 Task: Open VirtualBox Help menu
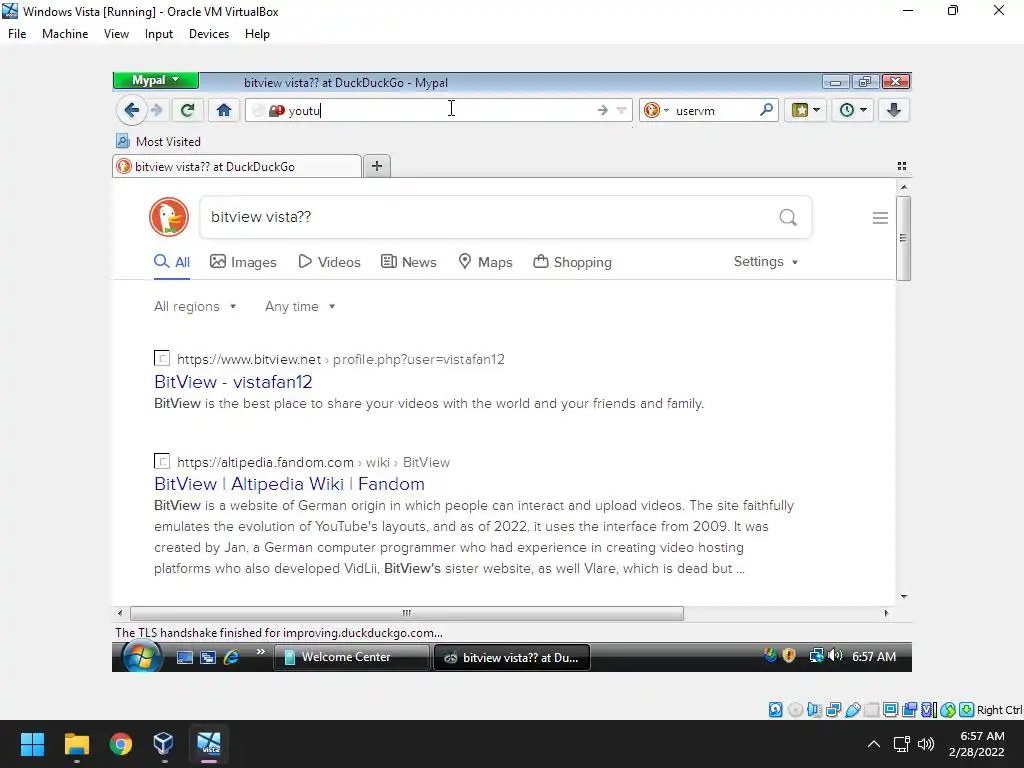coord(257,34)
